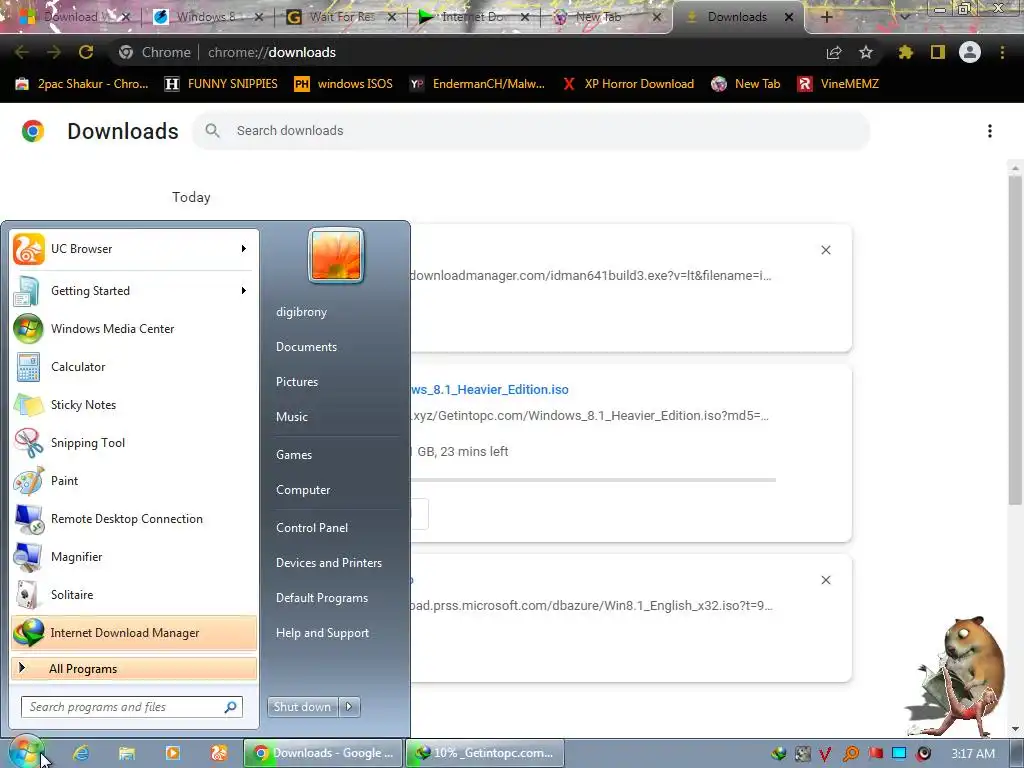Switch to the Wait For Res tab
This screenshot has width=1024, height=768.
pyautogui.click(x=342, y=17)
